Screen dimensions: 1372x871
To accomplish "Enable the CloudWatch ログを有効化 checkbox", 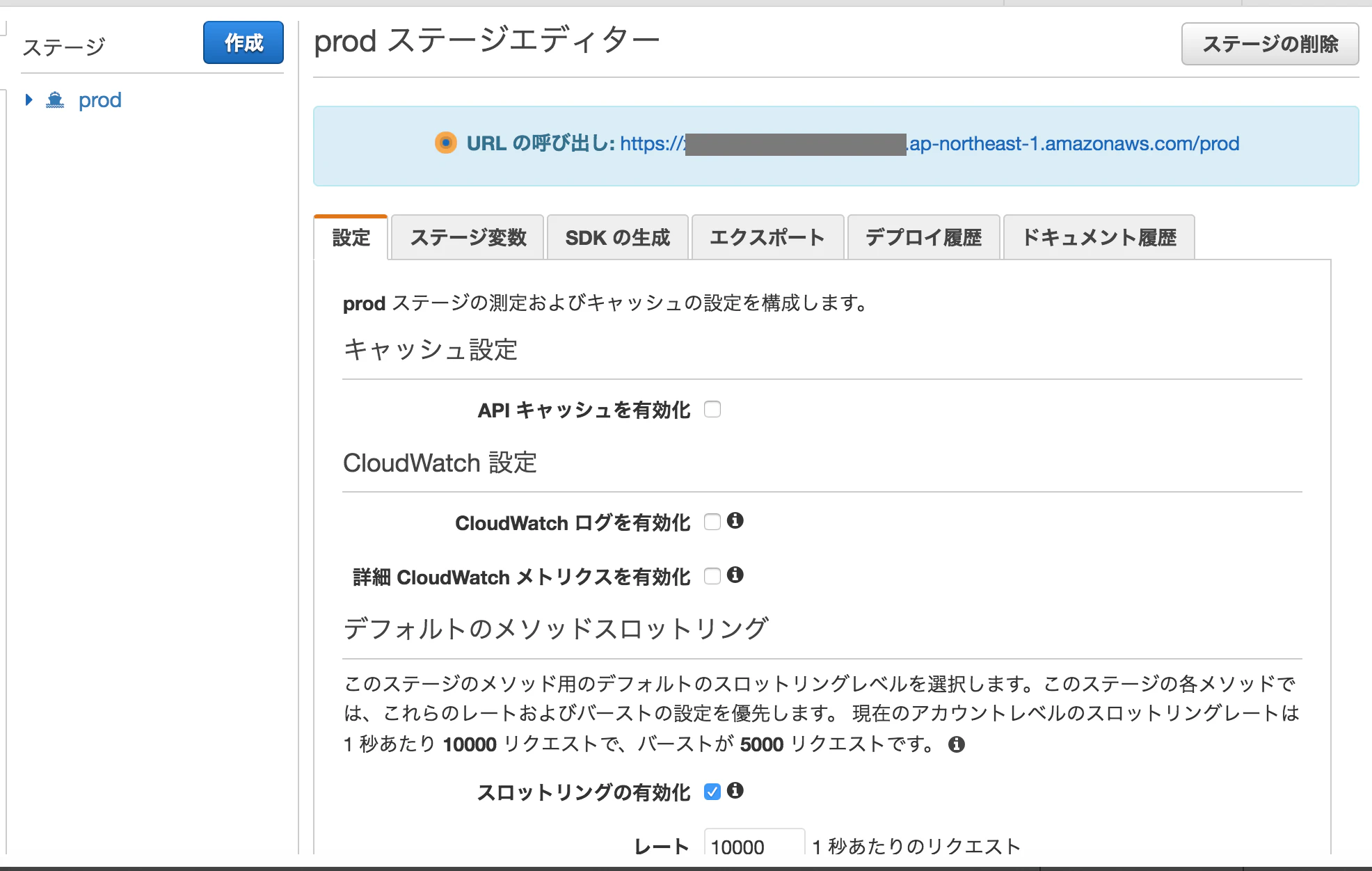I will [712, 522].
